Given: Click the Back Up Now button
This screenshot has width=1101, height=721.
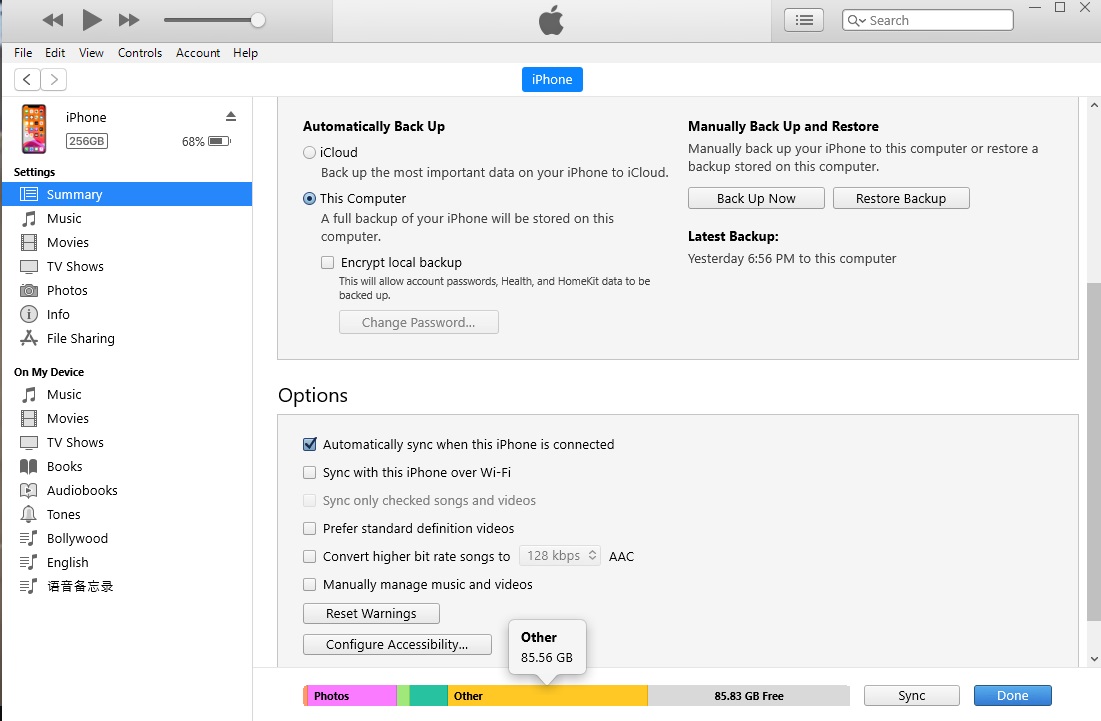Looking at the screenshot, I should coord(756,199).
